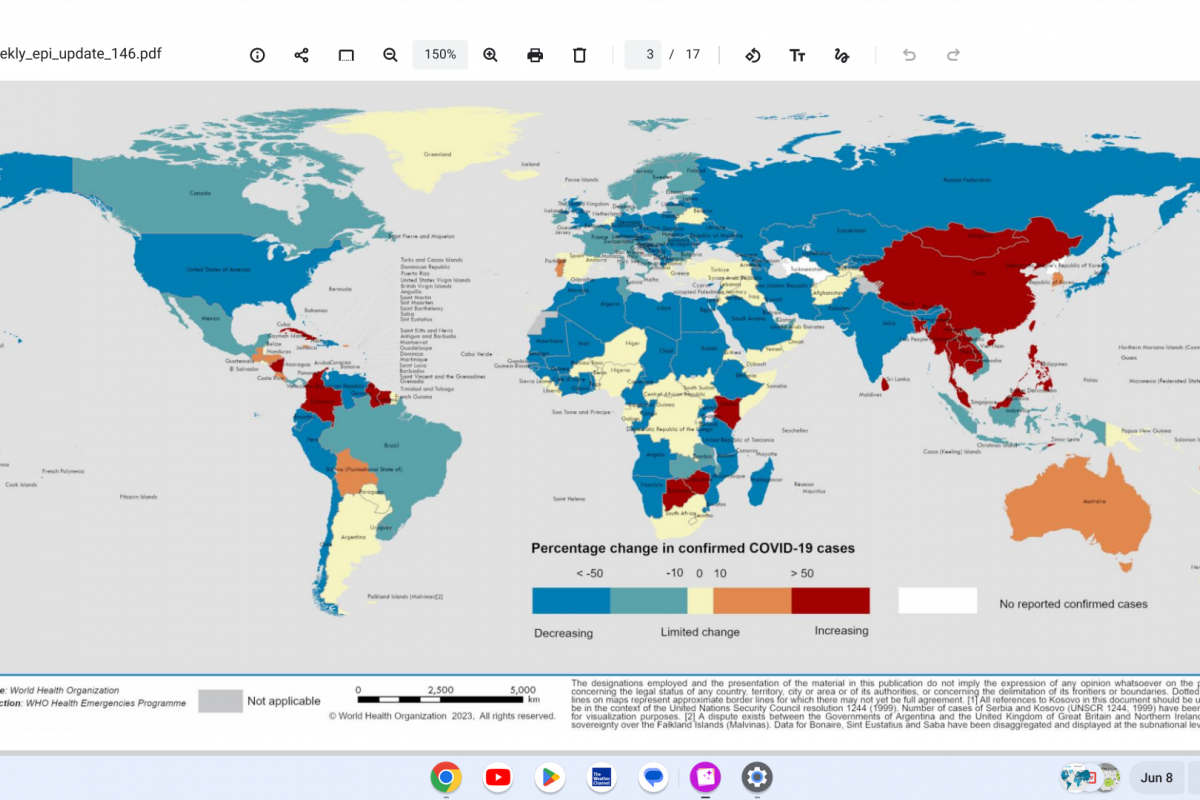Toggle the page thumbnails sidebar

(x=346, y=55)
